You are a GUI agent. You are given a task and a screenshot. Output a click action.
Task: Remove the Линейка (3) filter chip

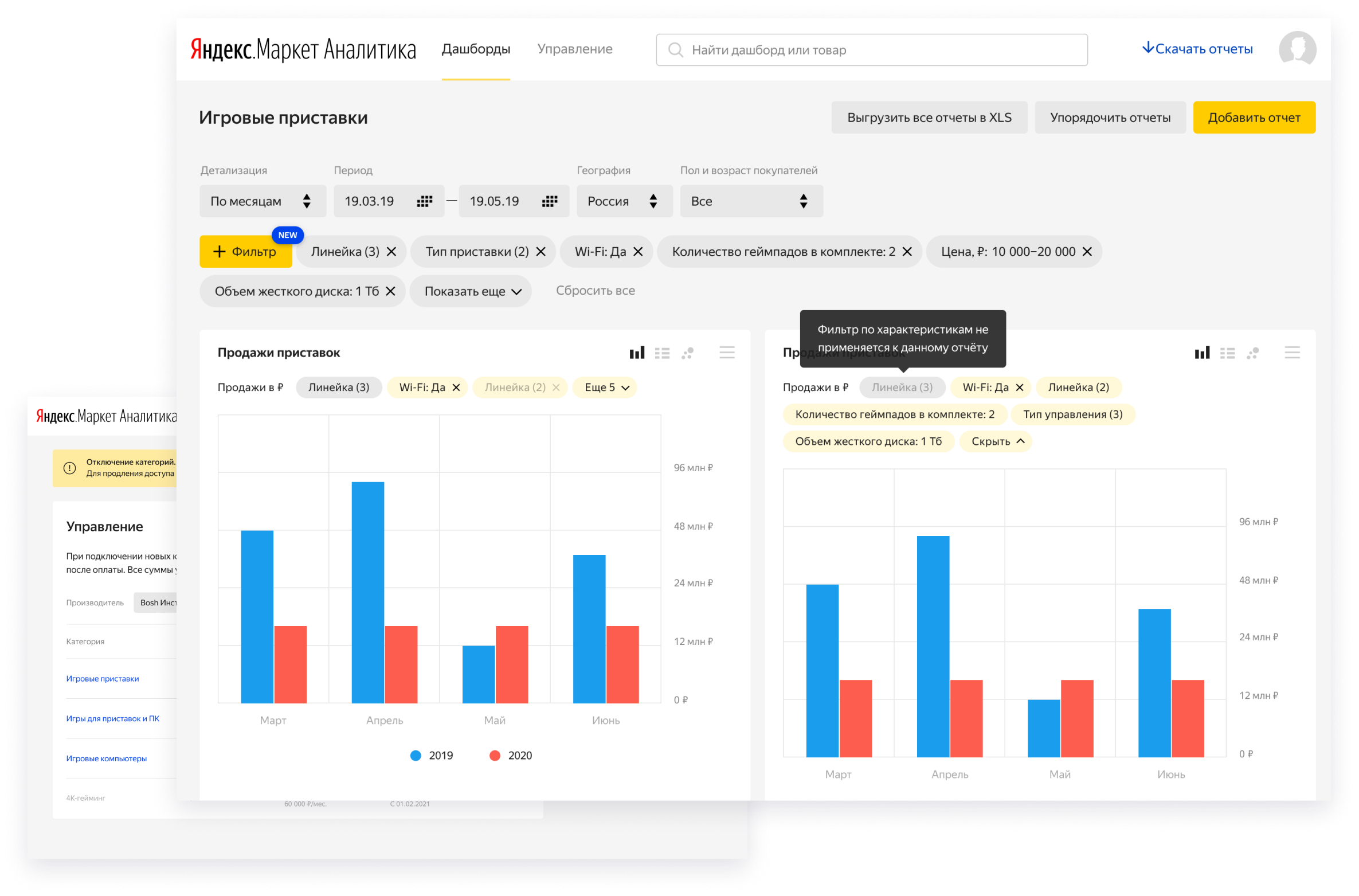tap(391, 252)
